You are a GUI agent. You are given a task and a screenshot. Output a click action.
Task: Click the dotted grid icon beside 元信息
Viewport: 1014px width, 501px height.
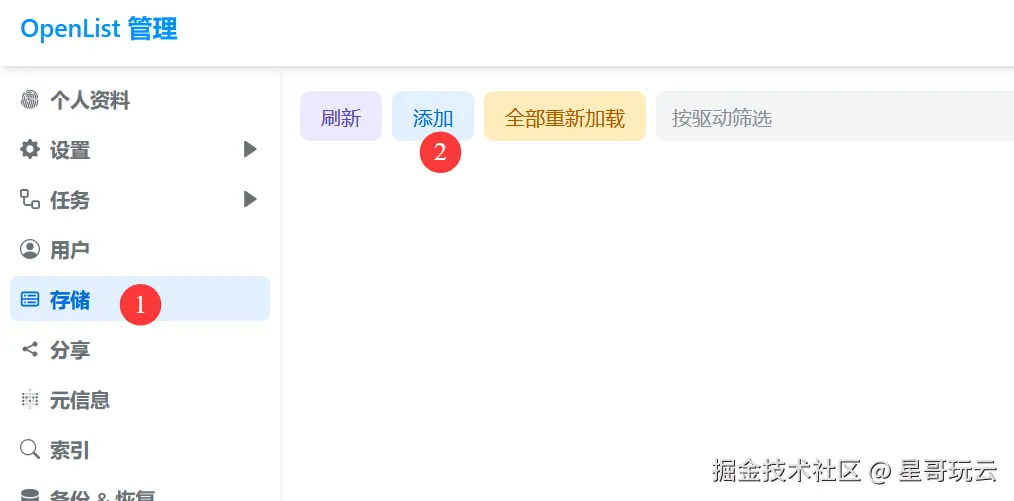point(30,400)
